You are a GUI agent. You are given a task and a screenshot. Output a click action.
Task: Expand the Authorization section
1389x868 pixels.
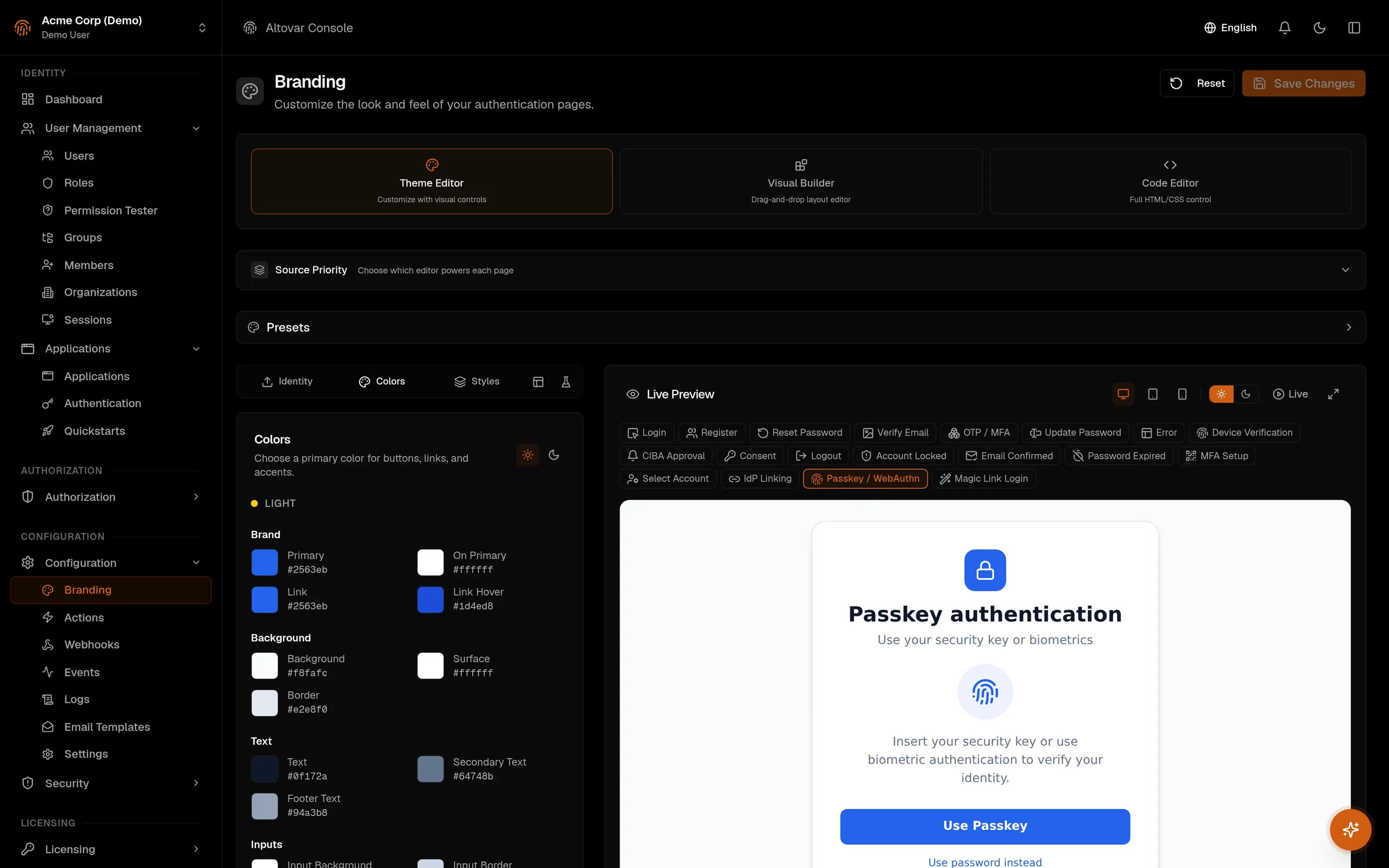111,496
